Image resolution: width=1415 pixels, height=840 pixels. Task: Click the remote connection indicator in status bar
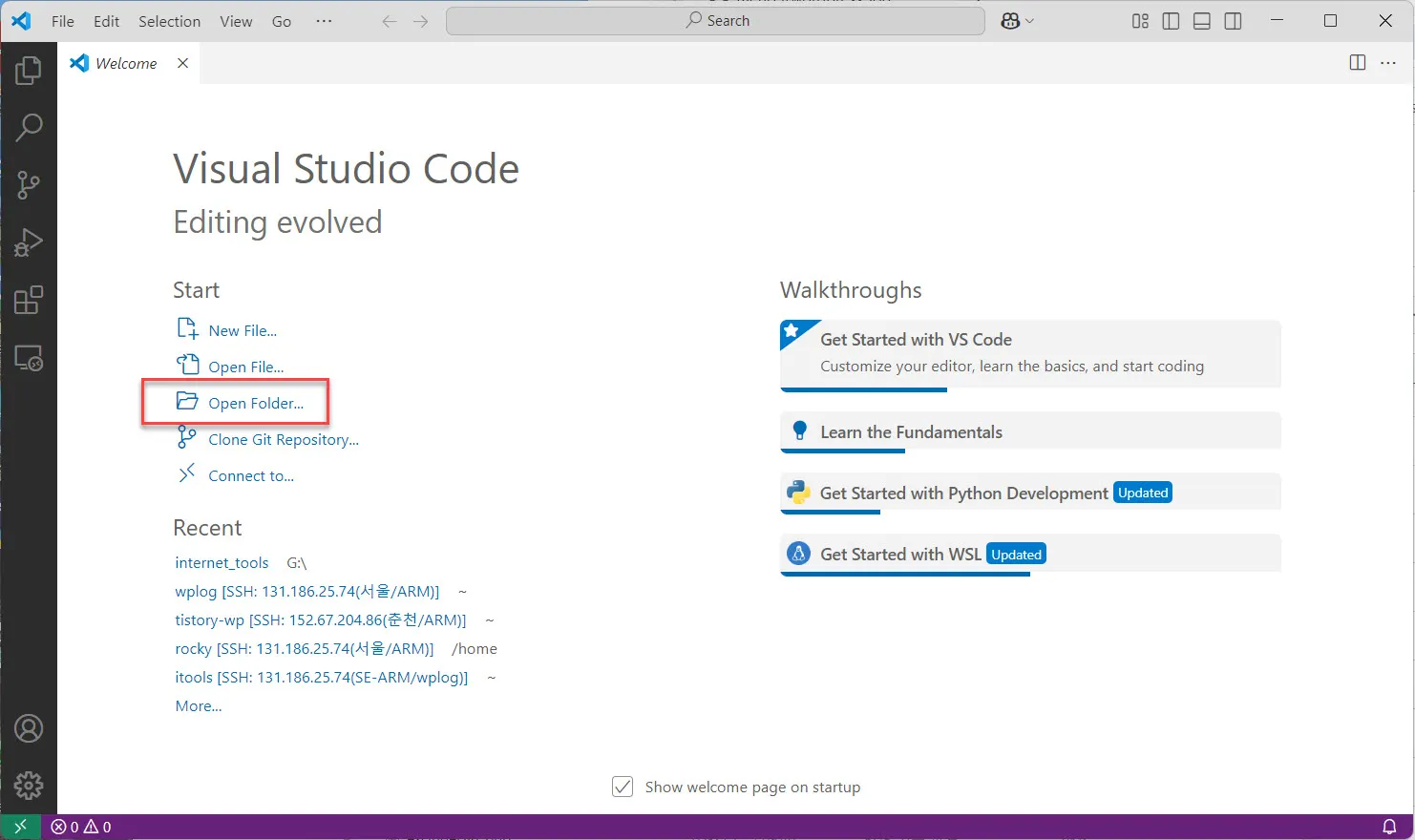tap(19, 826)
